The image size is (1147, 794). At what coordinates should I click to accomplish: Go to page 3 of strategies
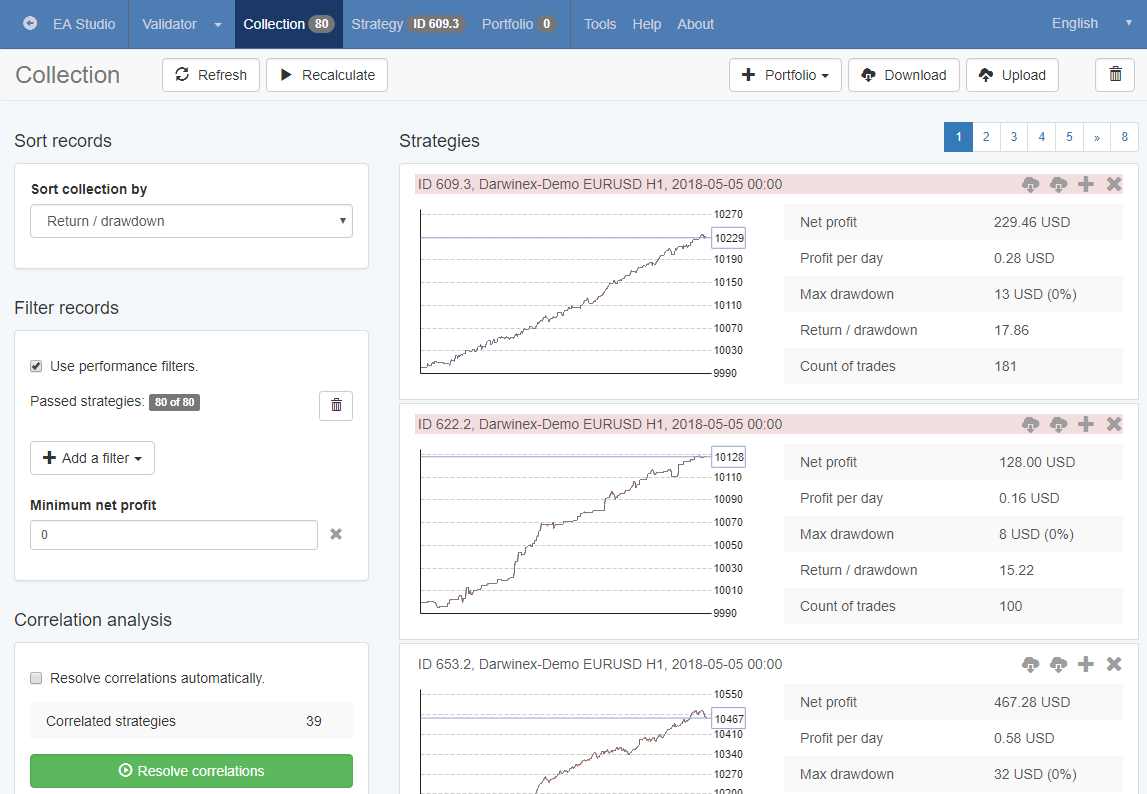(x=1014, y=137)
